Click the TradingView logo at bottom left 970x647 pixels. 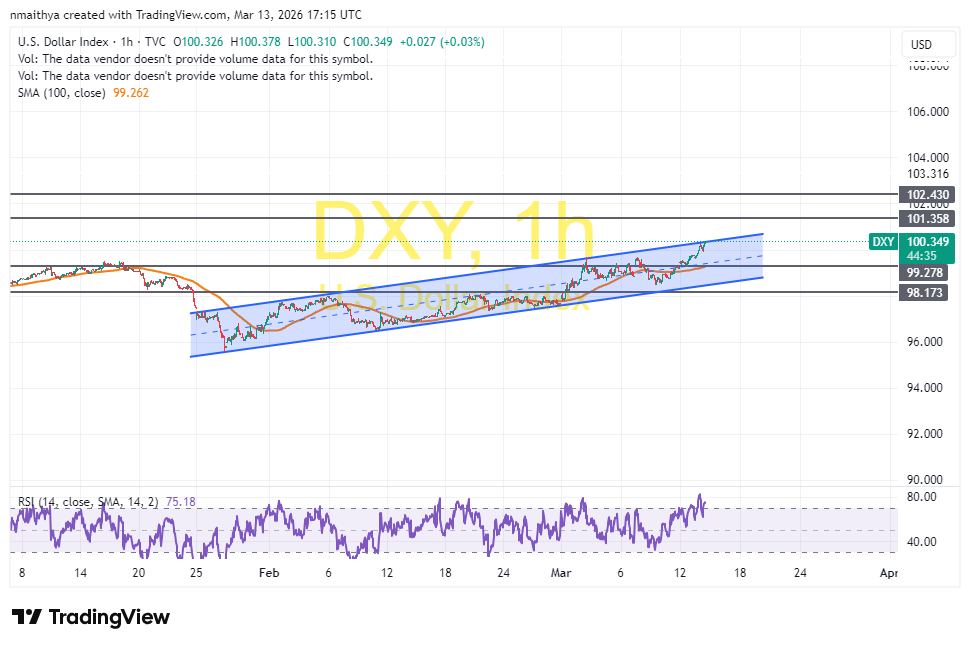[x=90, y=617]
